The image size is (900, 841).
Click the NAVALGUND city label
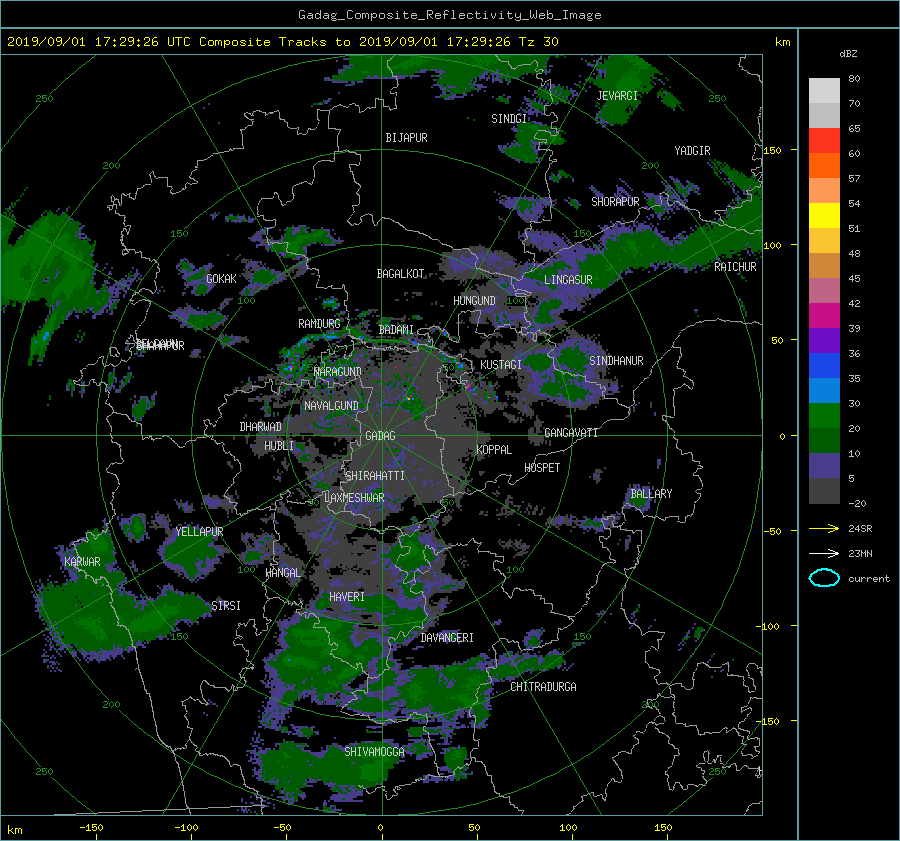click(x=331, y=406)
